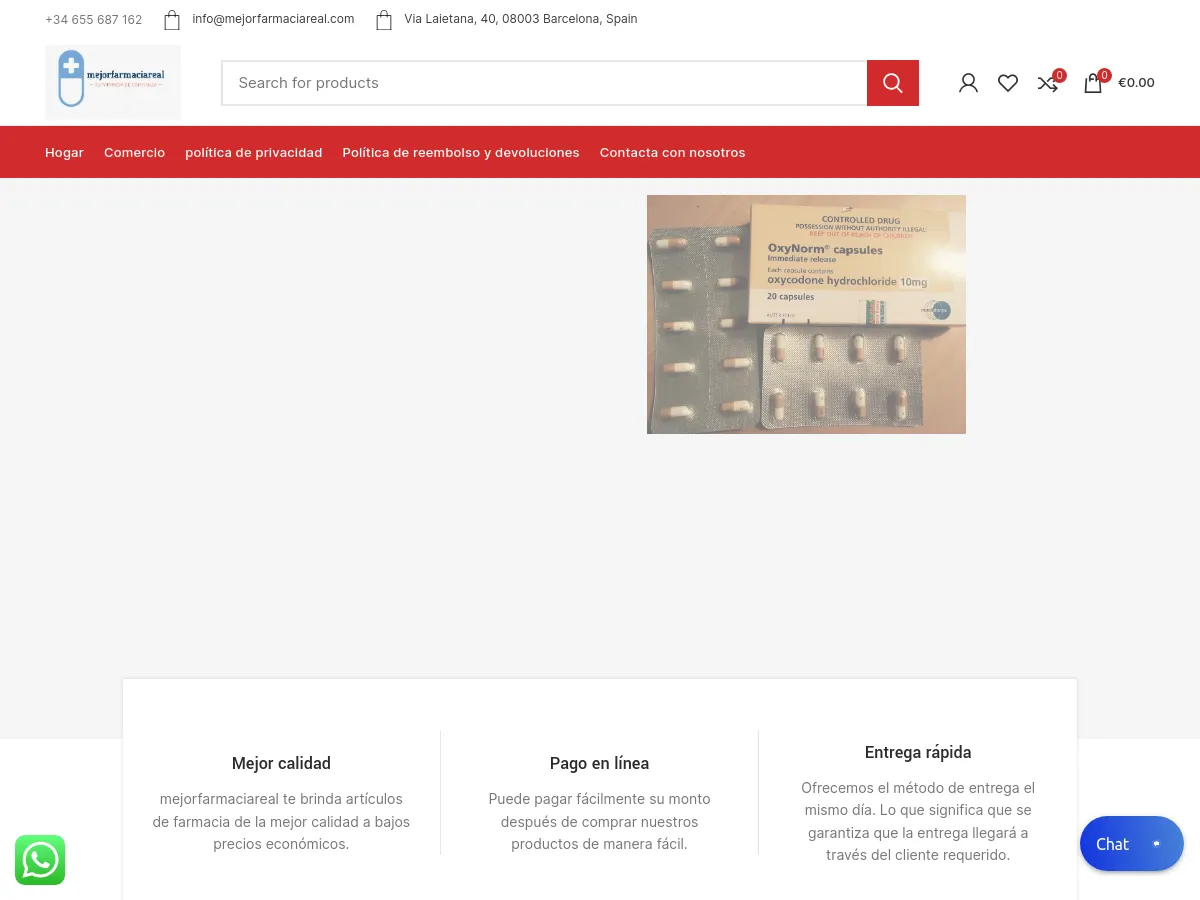The width and height of the screenshot is (1200, 900).
Task: Go to Contacta con nosotros
Action: (672, 152)
